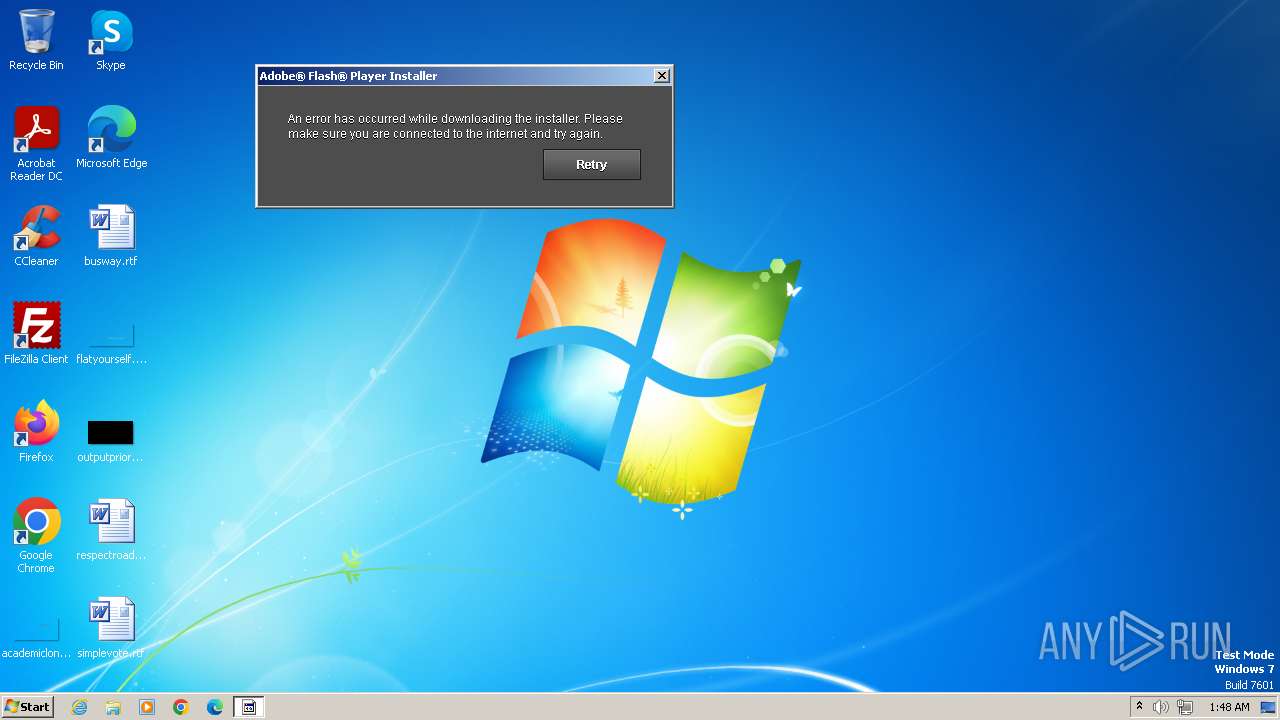Select the Skype desktop shortcut
Image resolution: width=1280 pixels, height=720 pixels.
tap(111, 40)
